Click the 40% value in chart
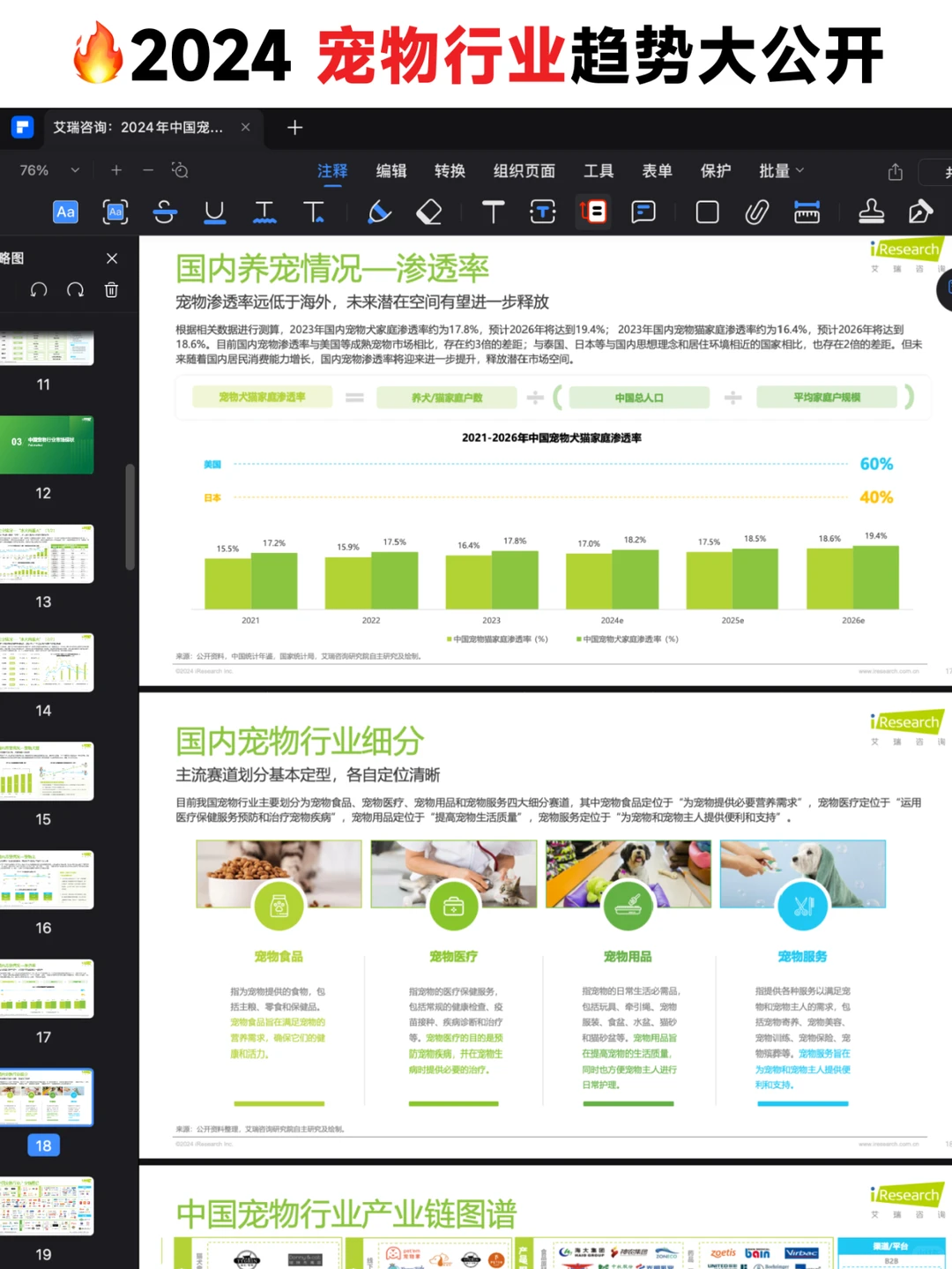952x1269 pixels. coord(876,497)
